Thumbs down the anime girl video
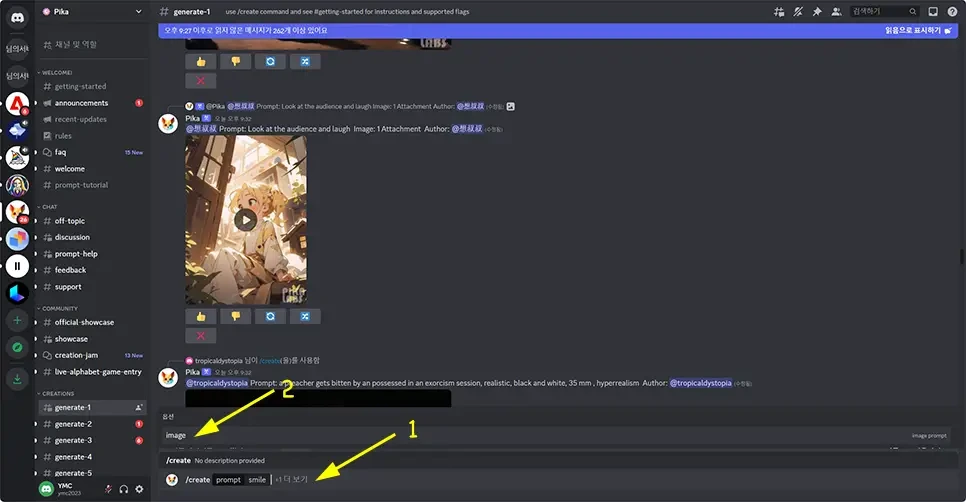The width and height of the screenshot is (966, 502). [x=235, y=317]
